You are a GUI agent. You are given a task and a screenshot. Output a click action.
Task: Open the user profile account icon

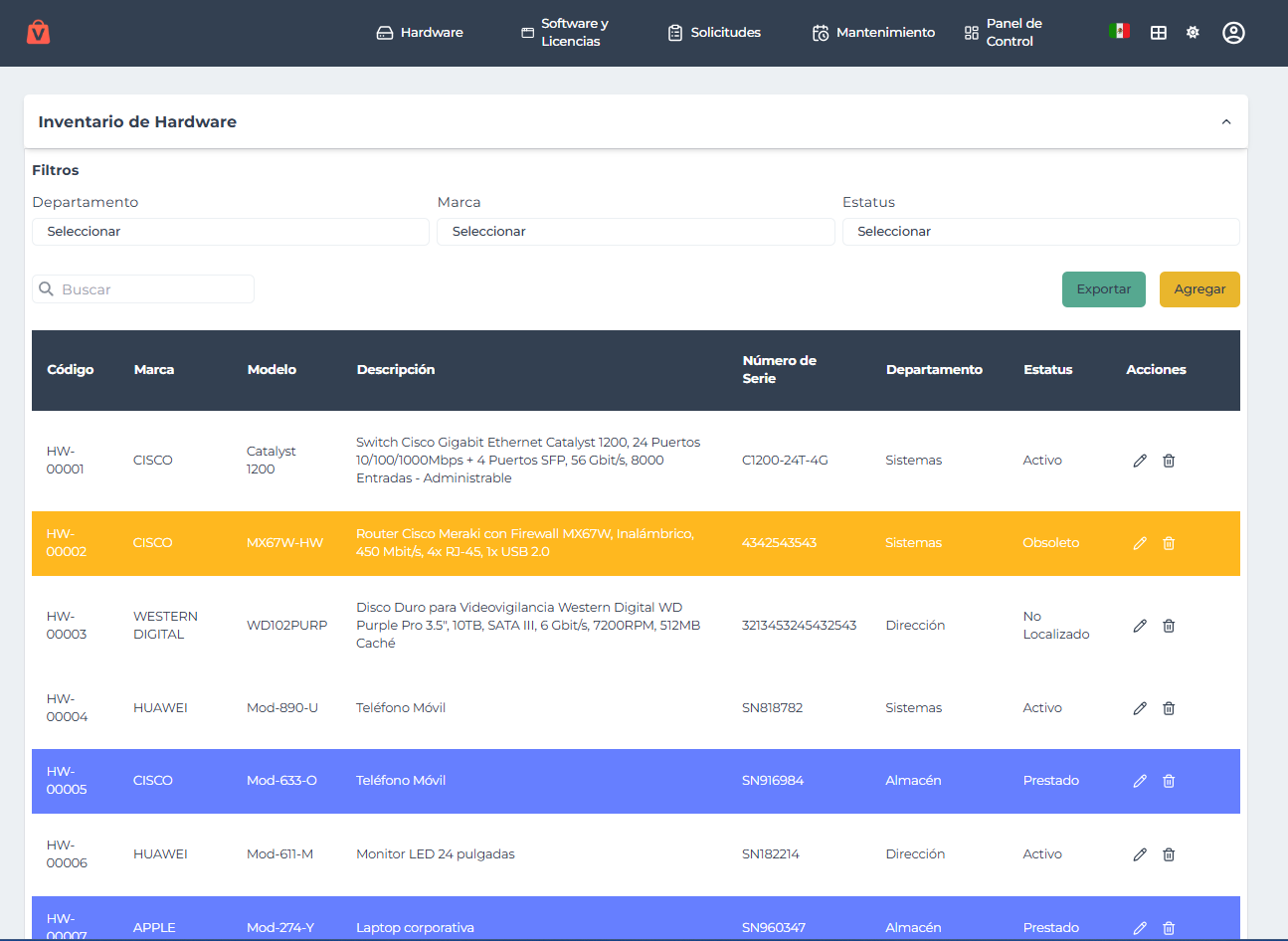pos(1233,33)
